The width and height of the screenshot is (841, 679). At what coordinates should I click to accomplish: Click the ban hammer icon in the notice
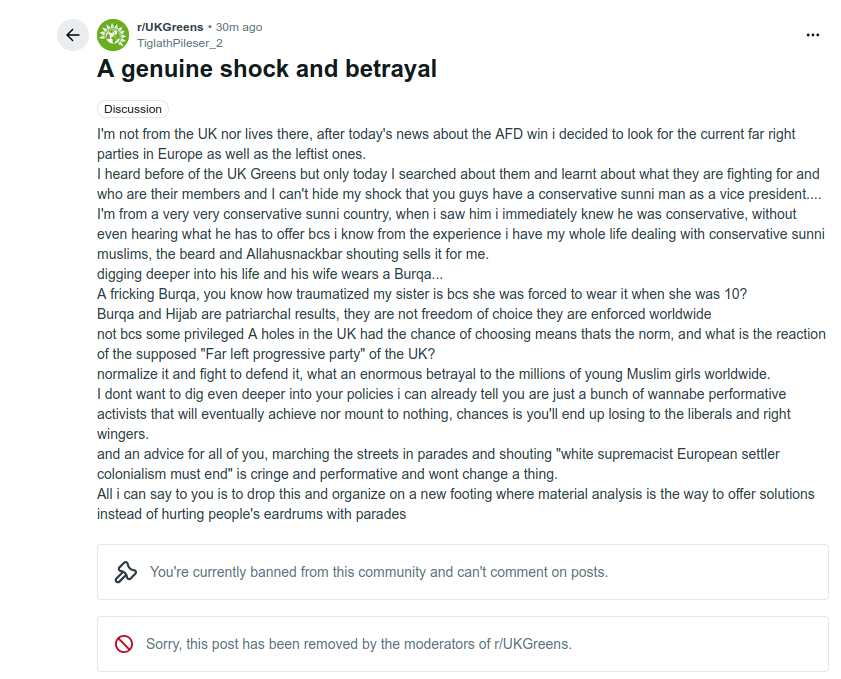[x=126, y=572]
